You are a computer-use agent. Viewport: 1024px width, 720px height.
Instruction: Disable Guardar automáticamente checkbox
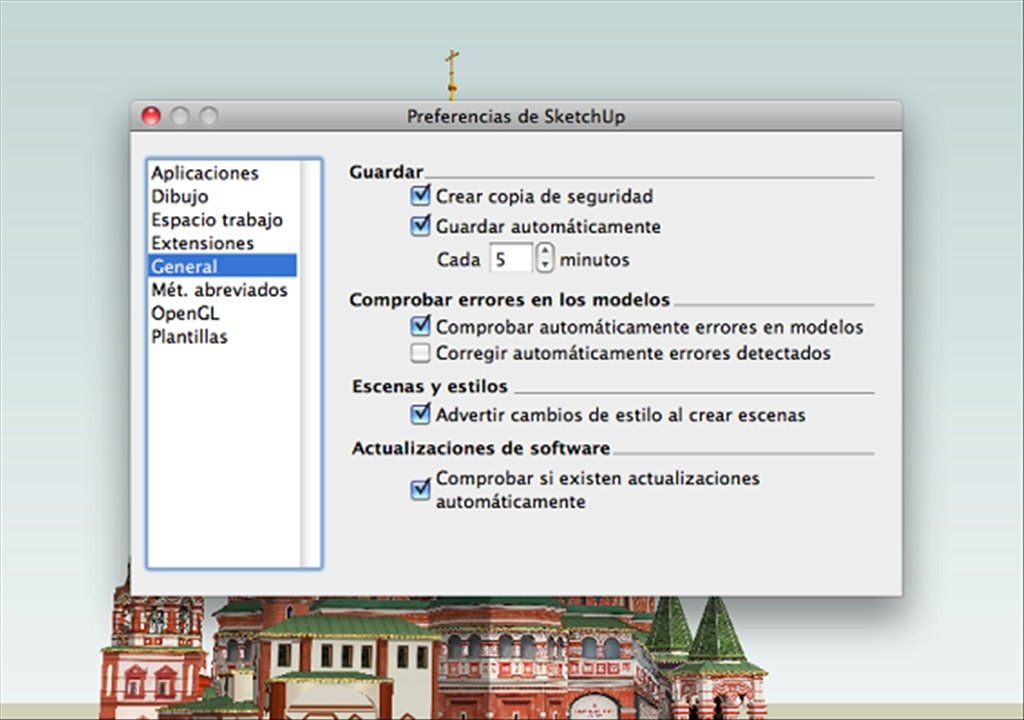pos(420,225)
